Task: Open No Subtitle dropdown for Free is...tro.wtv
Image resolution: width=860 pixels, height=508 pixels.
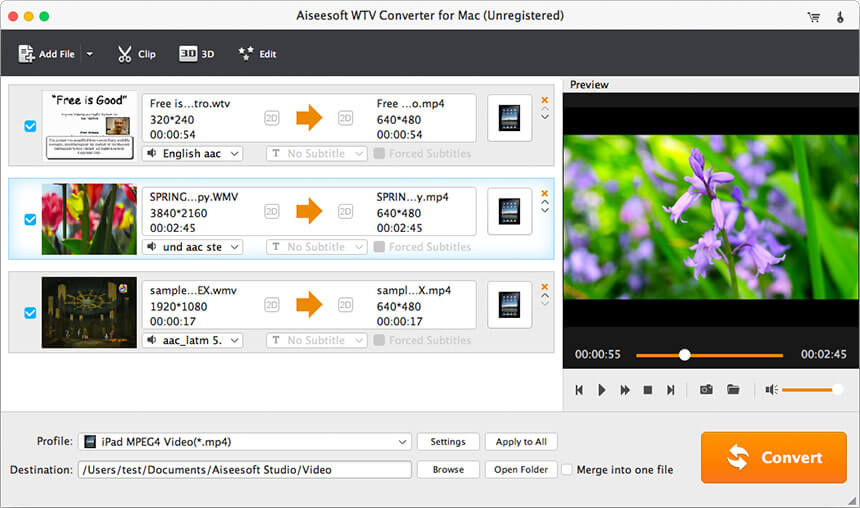Action: 316,154
